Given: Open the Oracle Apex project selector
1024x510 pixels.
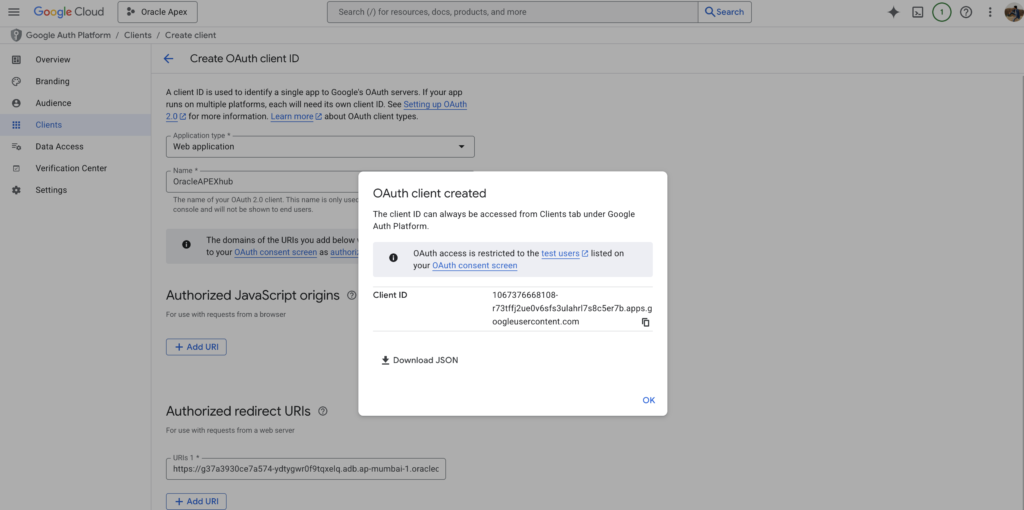Looking at the screenshot, I should pos(158,12).
